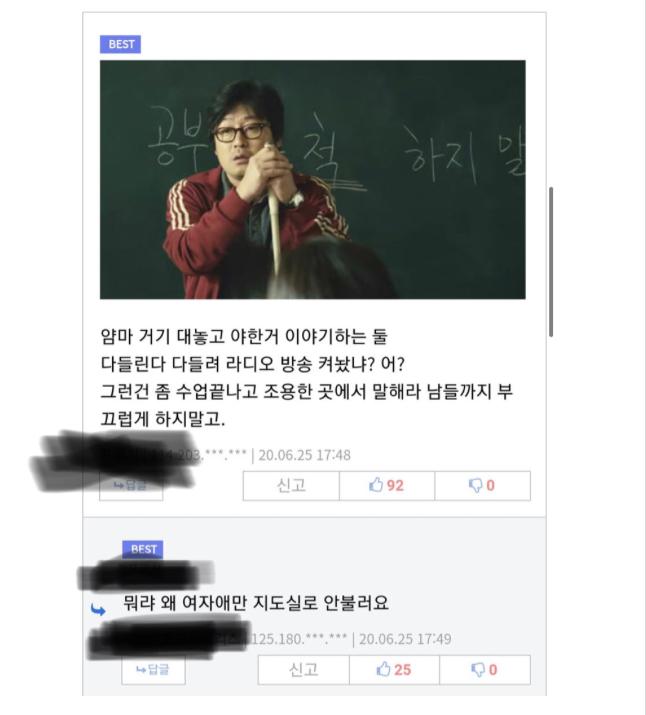
Task: Click the thumbs-up icon with 92 likes
Action: pos(376,485)
